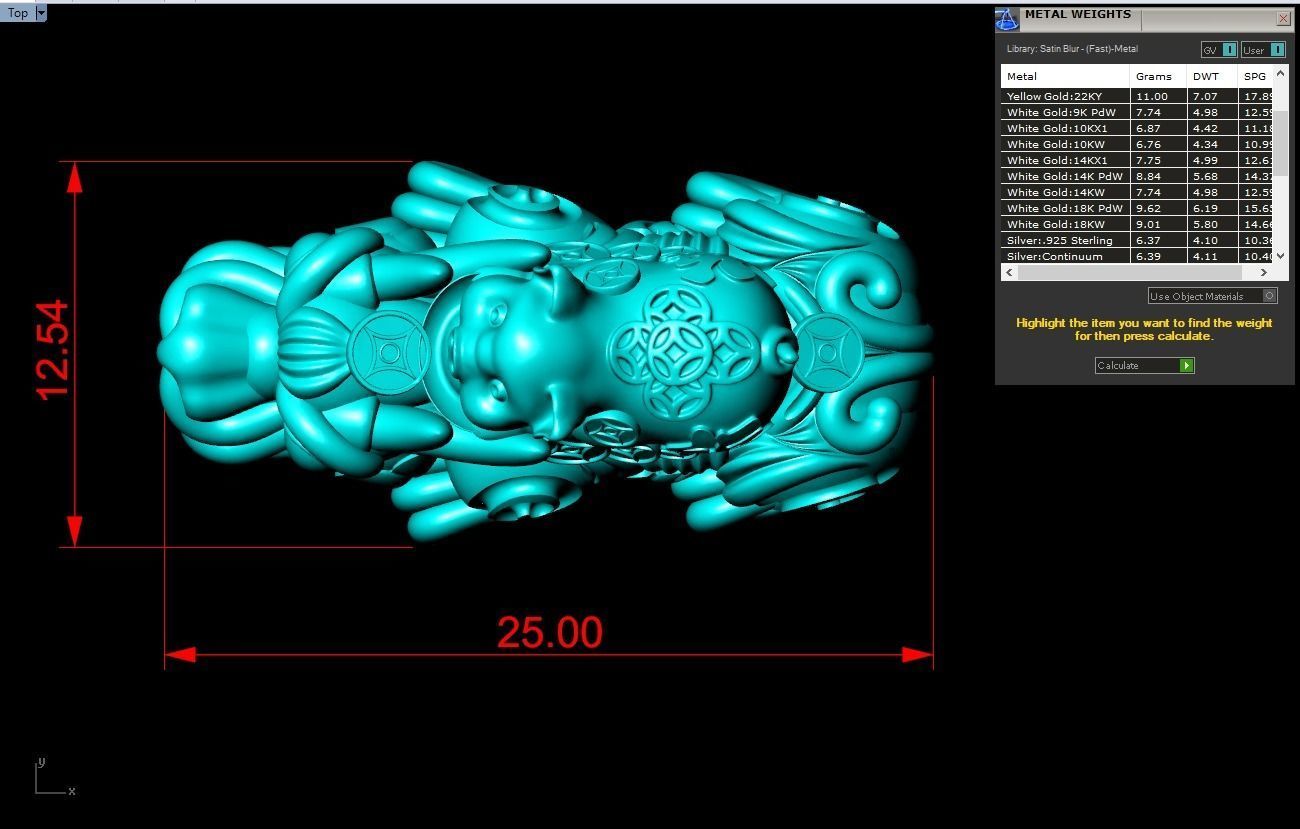Select the 12.54 height dimension text
The height and width of the screenshot is (829, 1300).
(x=53, y=349)
